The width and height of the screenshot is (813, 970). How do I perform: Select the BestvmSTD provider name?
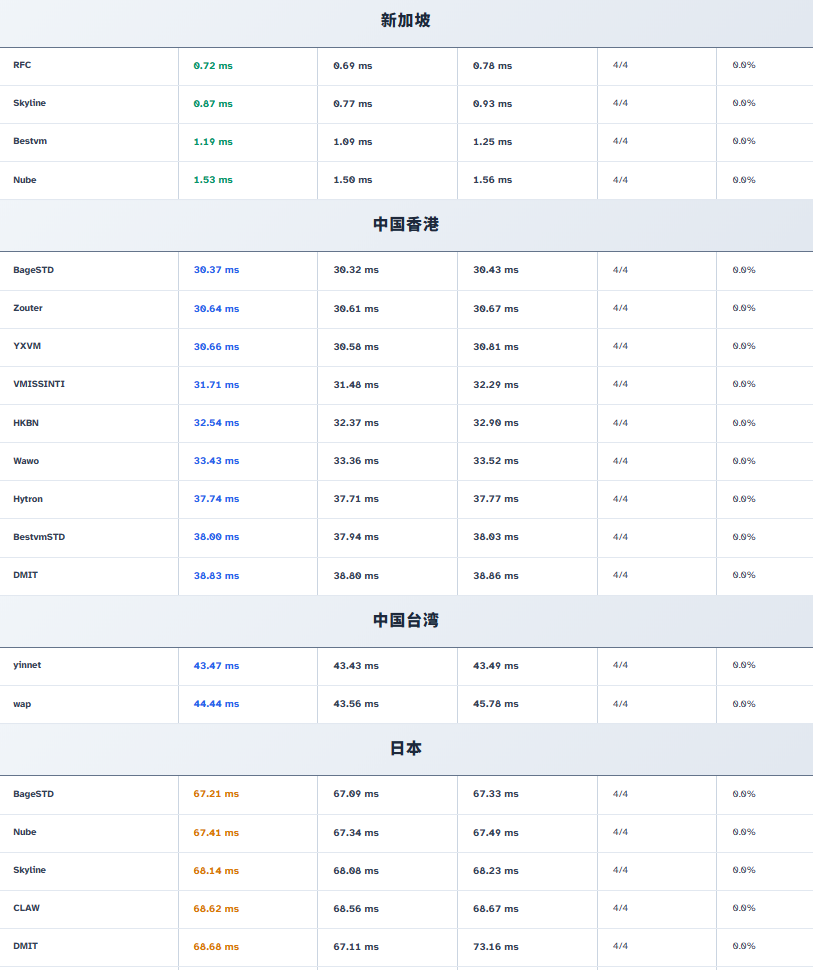point(39,537)
